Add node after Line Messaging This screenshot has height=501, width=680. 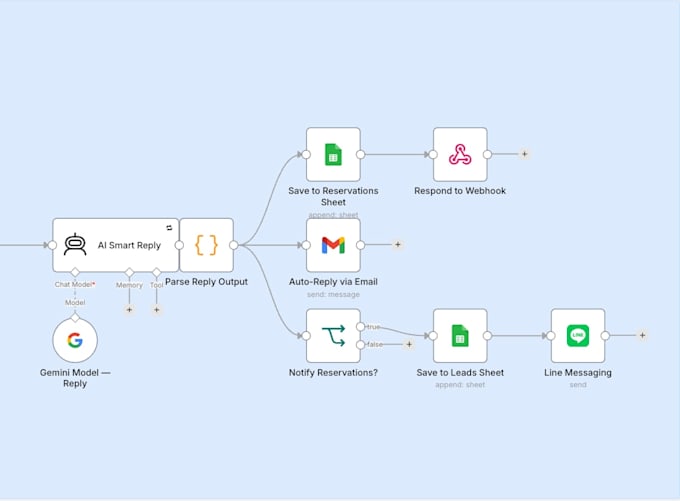642,335
